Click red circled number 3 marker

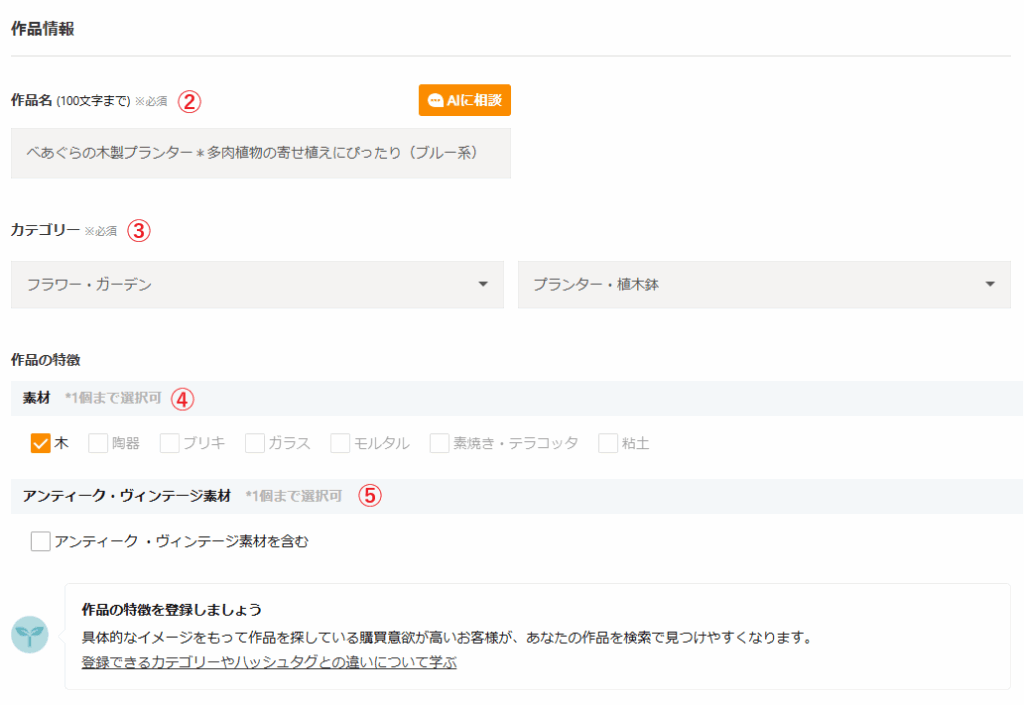[x=139, y=231]
